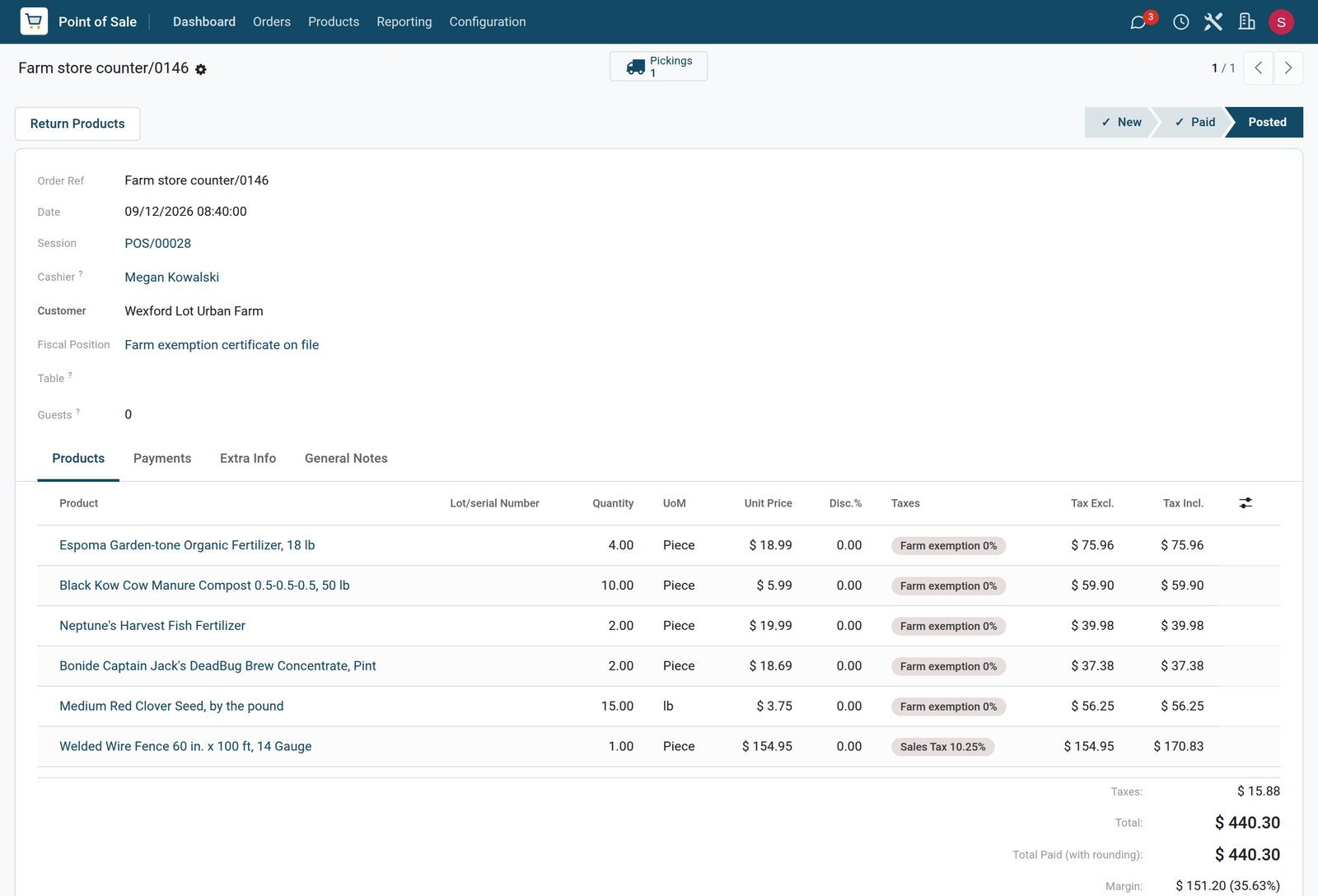Click the Sales Tax 10.25% tag
The image size is (1318, 896).
coord(942,747)
